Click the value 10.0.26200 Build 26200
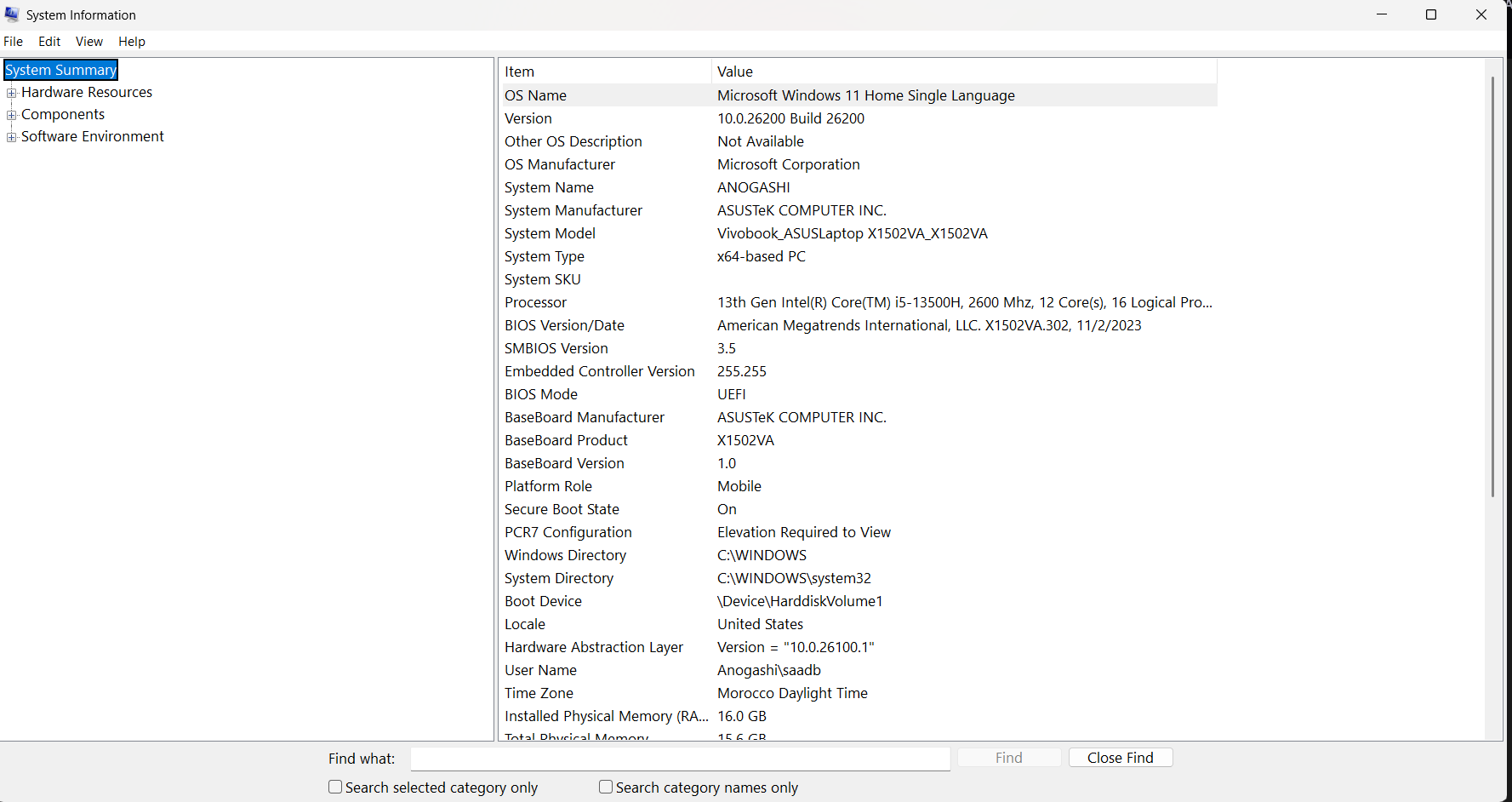1512x802 pixels. click(x=790, y=118)
